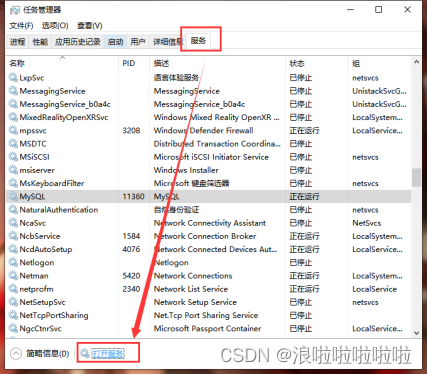Select the NetSvcs group of NcaSvc
This screenshot has height=374, width=427.
coord(367,223)
